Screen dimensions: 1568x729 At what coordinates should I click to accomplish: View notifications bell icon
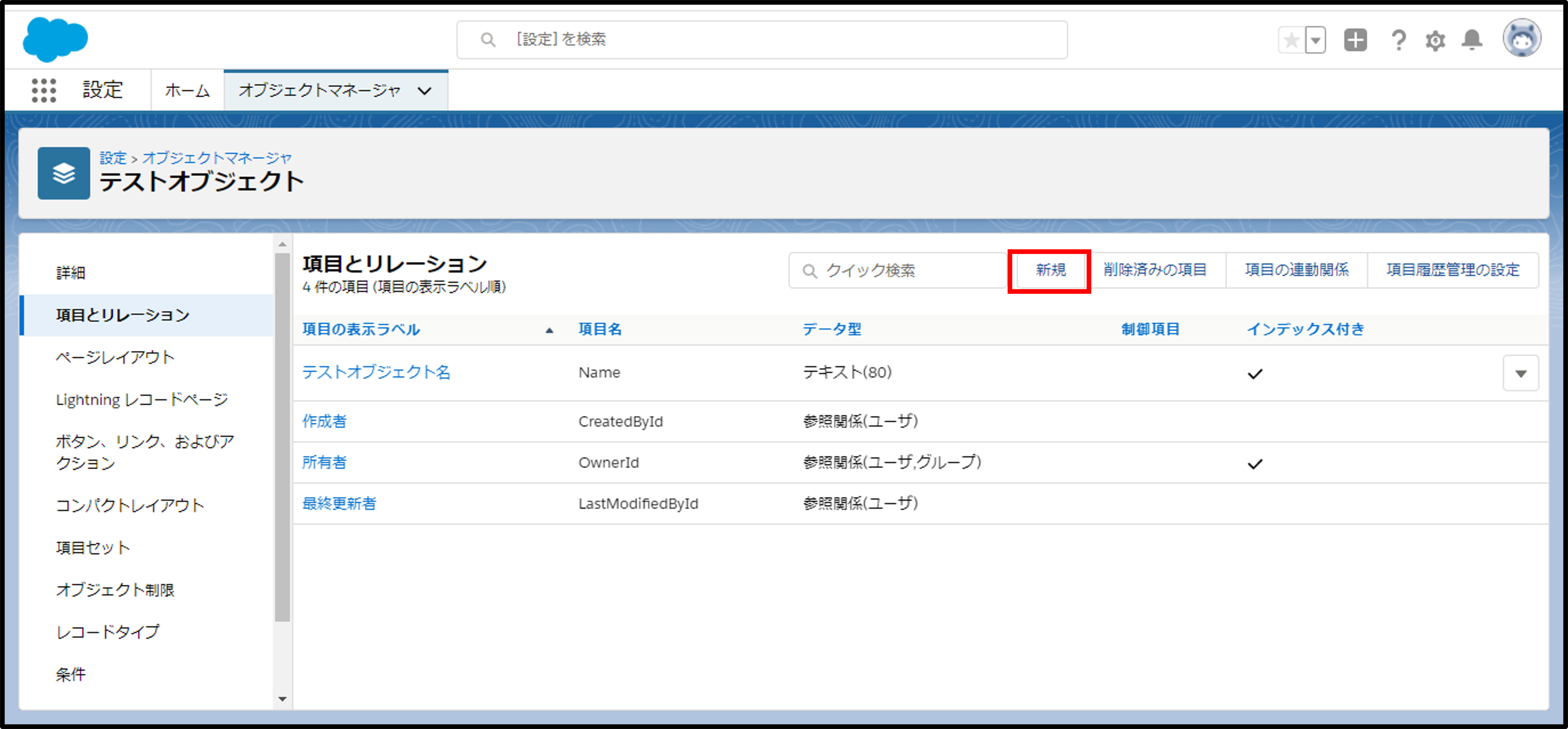point(1472,40)
